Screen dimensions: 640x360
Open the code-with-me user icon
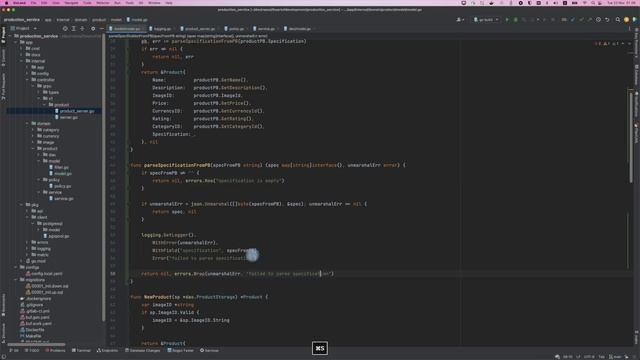pyautogui.click(x=460, y=20)
